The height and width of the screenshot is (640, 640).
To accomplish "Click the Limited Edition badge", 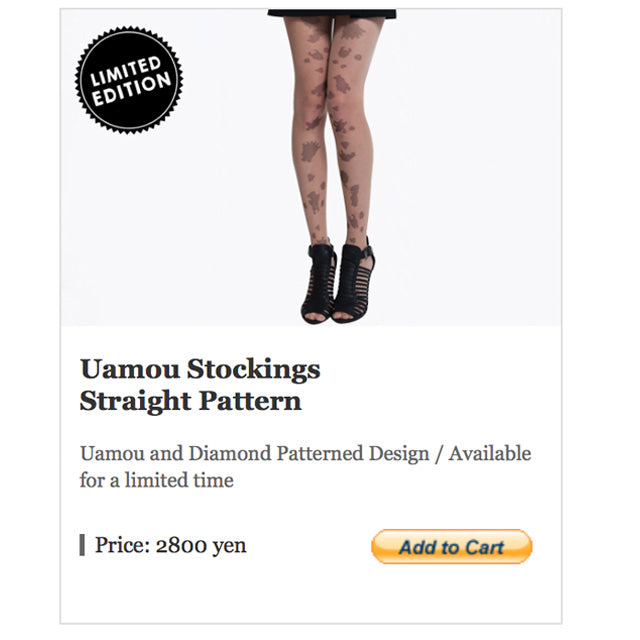I will (129, 80).
